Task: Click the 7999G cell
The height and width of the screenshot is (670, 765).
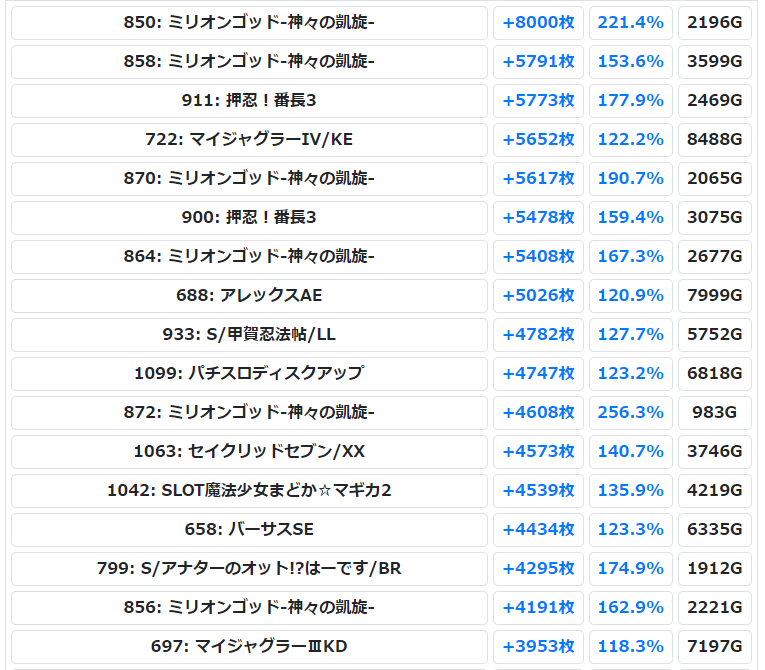Action: 715,296
